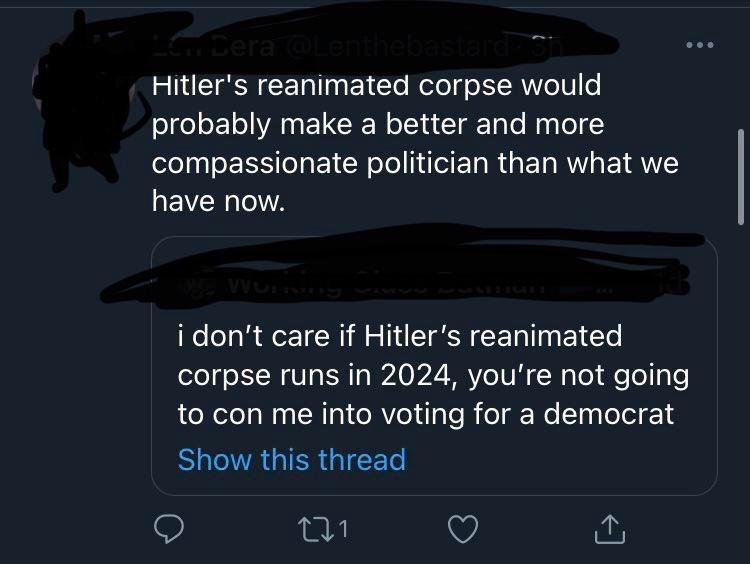The width and height of the screenshot is (750, 564).
Task: Open the reply speech bubble icon
Action: 168,529
